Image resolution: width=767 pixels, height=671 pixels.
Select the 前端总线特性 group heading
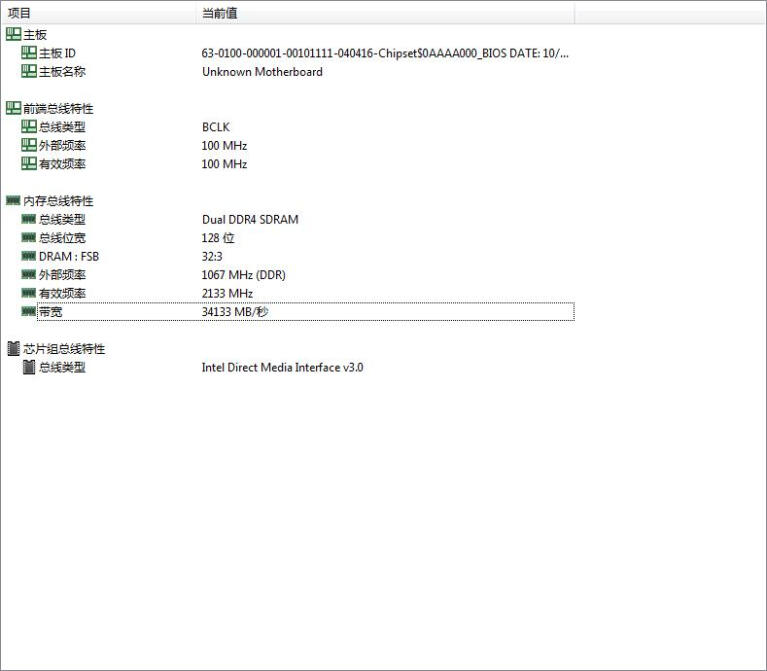[x=58, y=109]
